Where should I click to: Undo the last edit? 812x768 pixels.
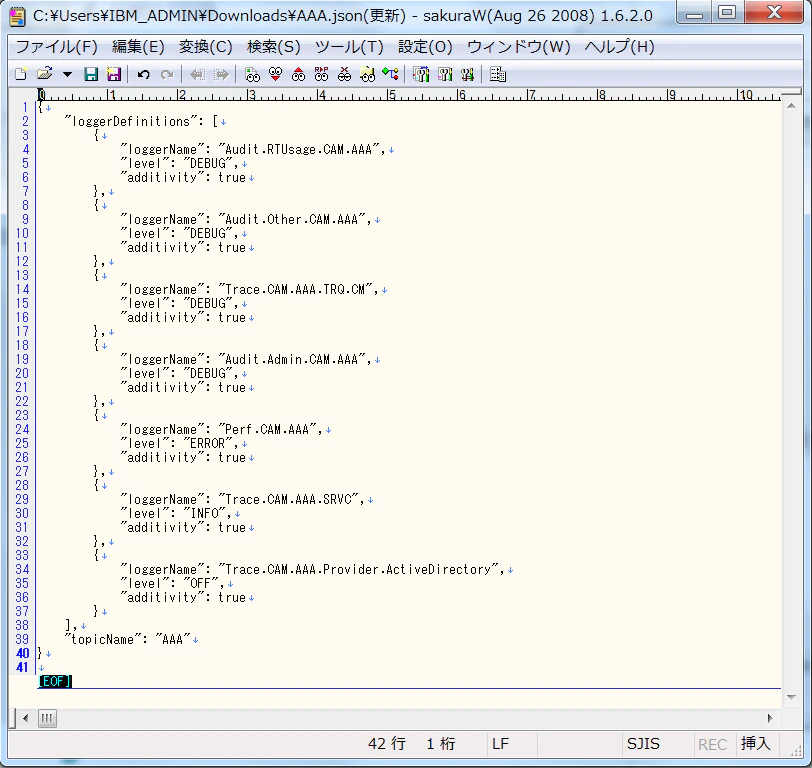click(143, 75)
